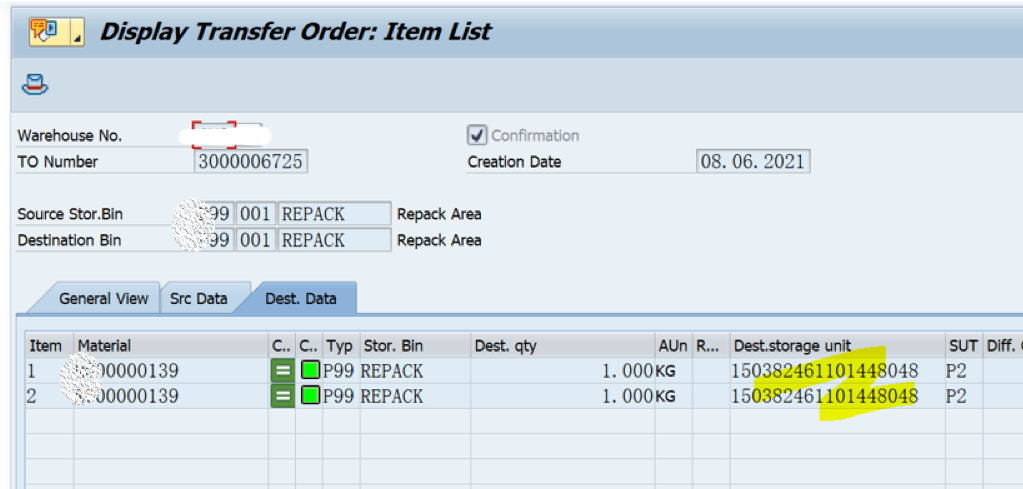
Task: Click the Material column header
Action: tap(172, 346)
